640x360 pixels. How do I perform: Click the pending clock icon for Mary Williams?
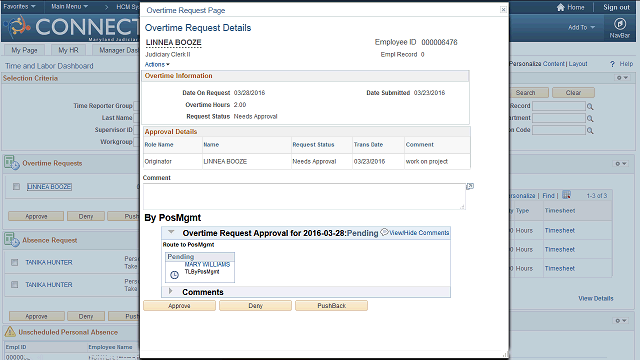[174, 275]
